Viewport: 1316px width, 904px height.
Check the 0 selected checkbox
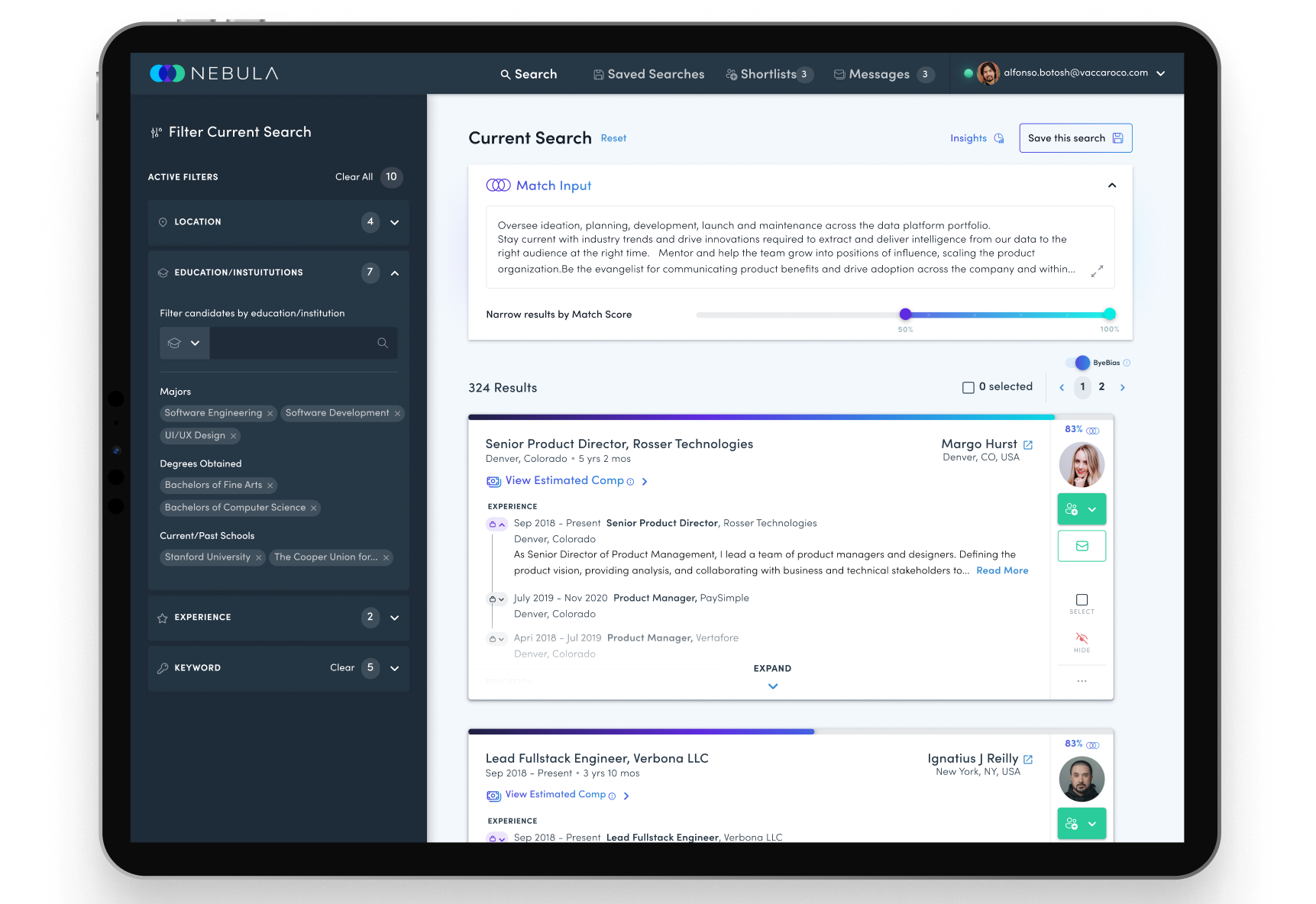pyautogui.click(x=968, y=388)
